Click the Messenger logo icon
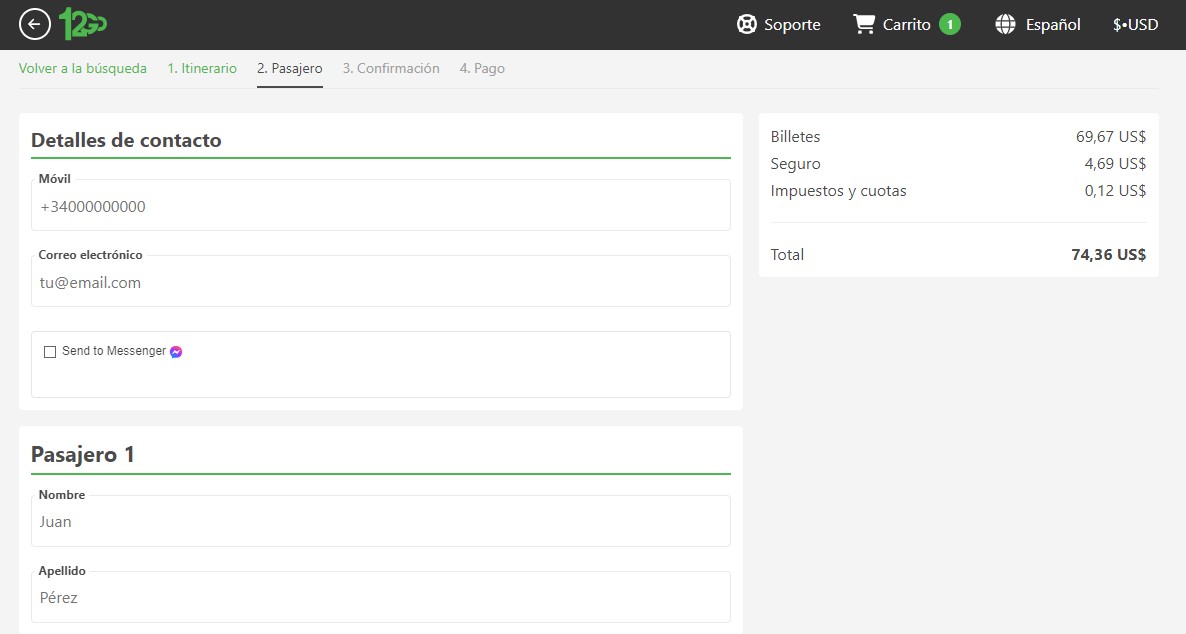 176,352
